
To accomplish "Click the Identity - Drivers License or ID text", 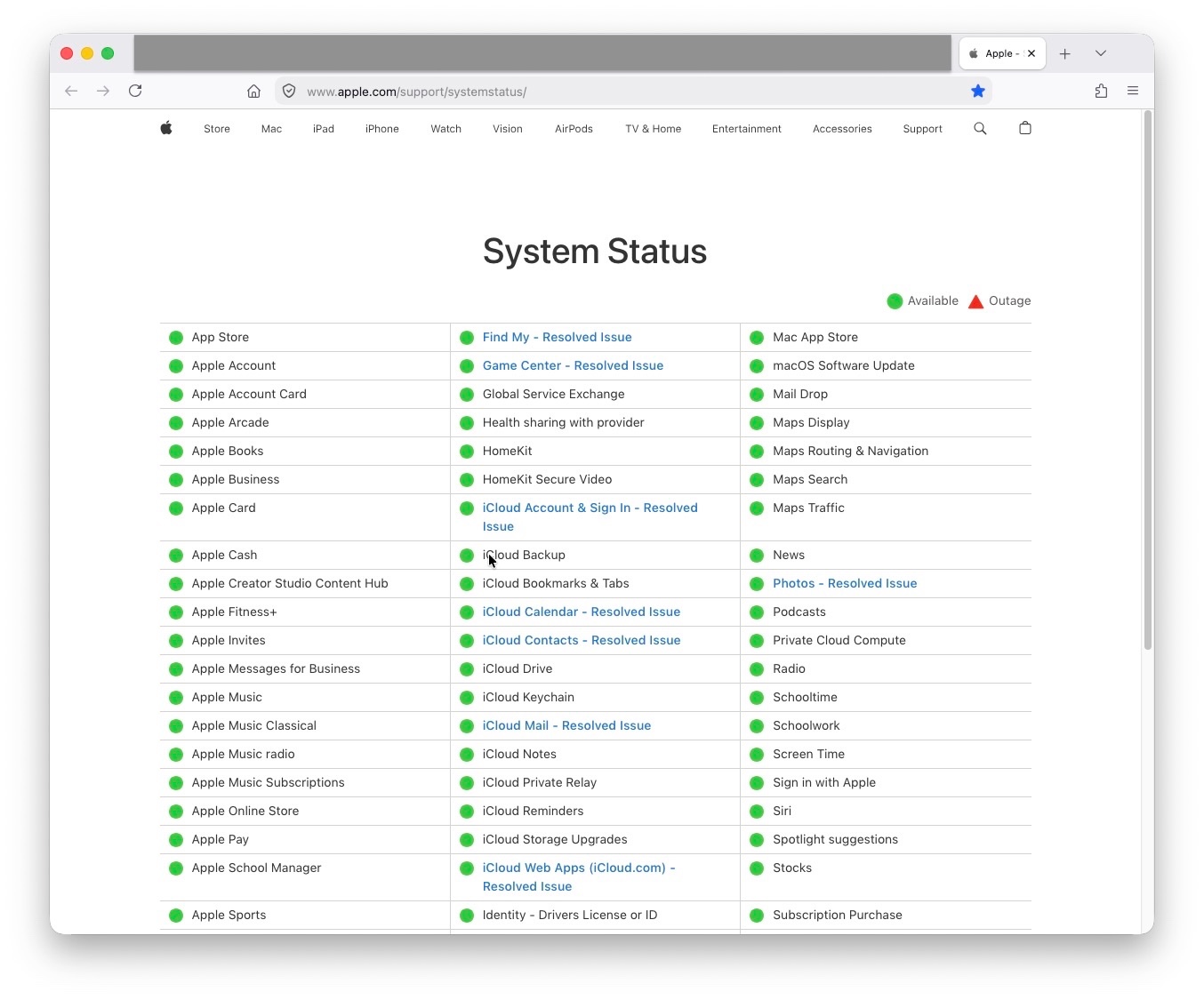I will click(x=570, y=915).
